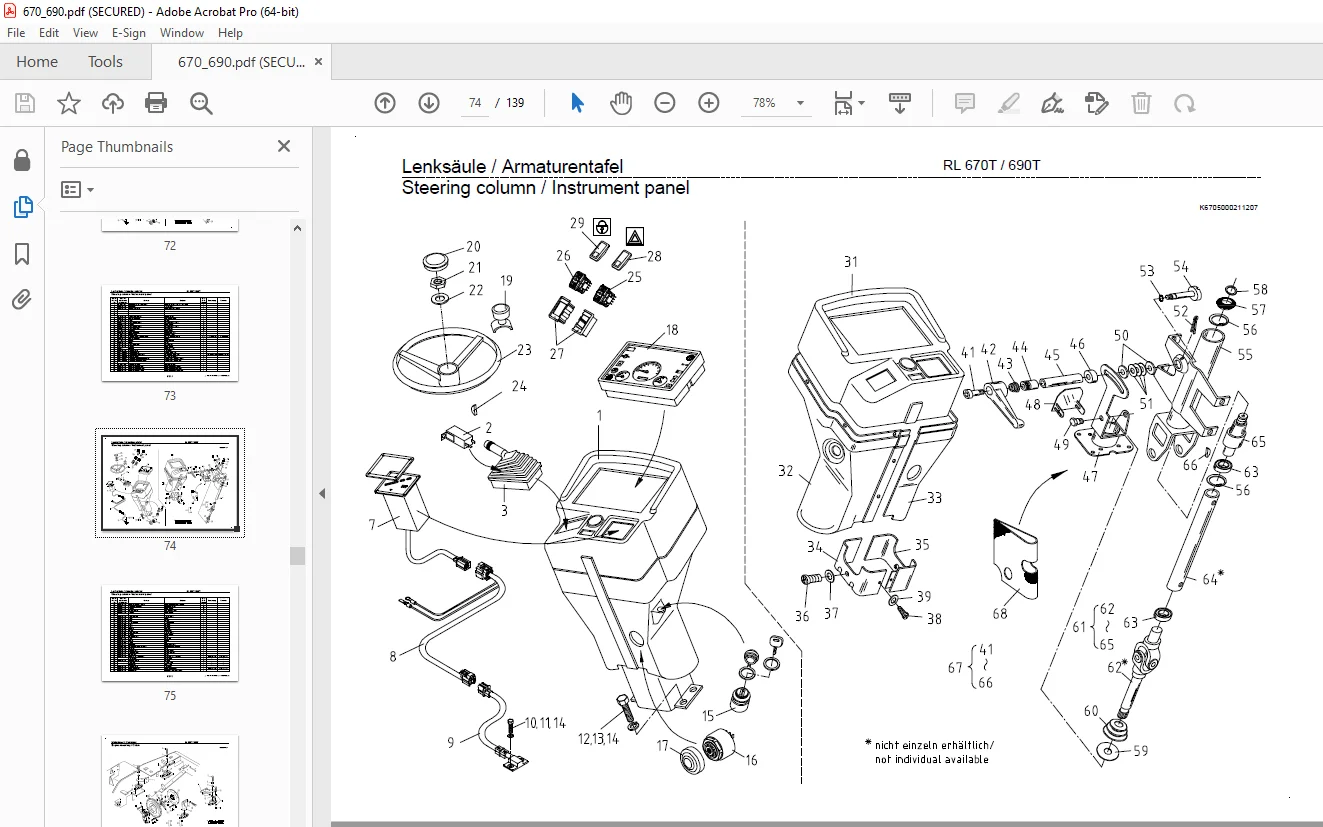Open the find text search tool

coord(201,103)
